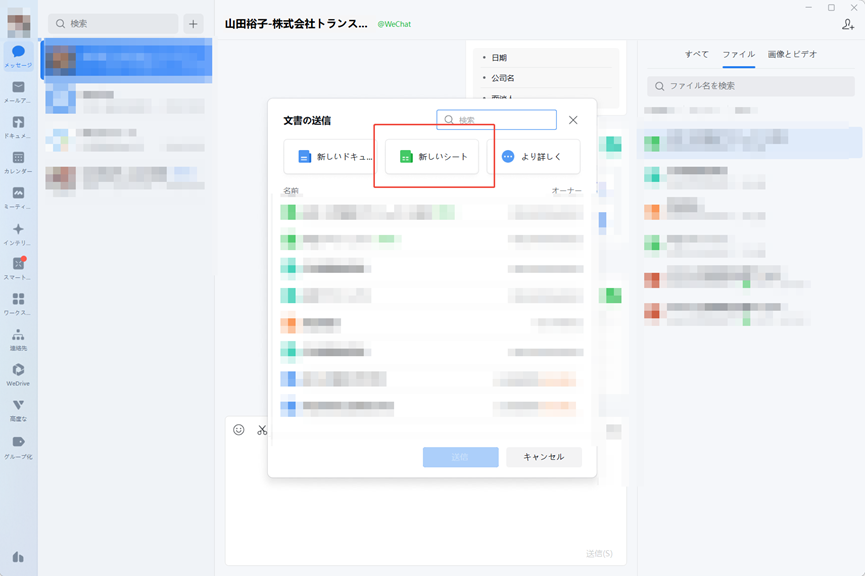
Task: Open the Documents icon in sidebar
Action: (18, 127)
